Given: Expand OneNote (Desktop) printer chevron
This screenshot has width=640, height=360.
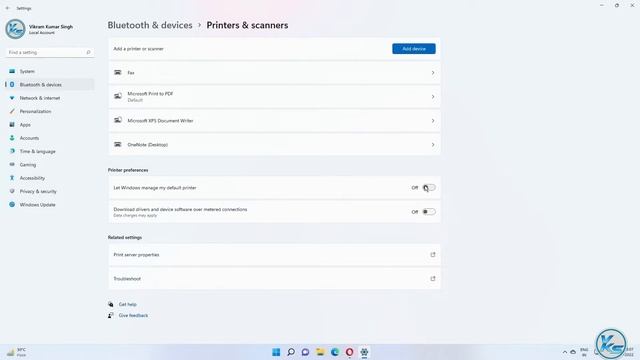Looking at the screenshot, I should click(x=433, y=144).
